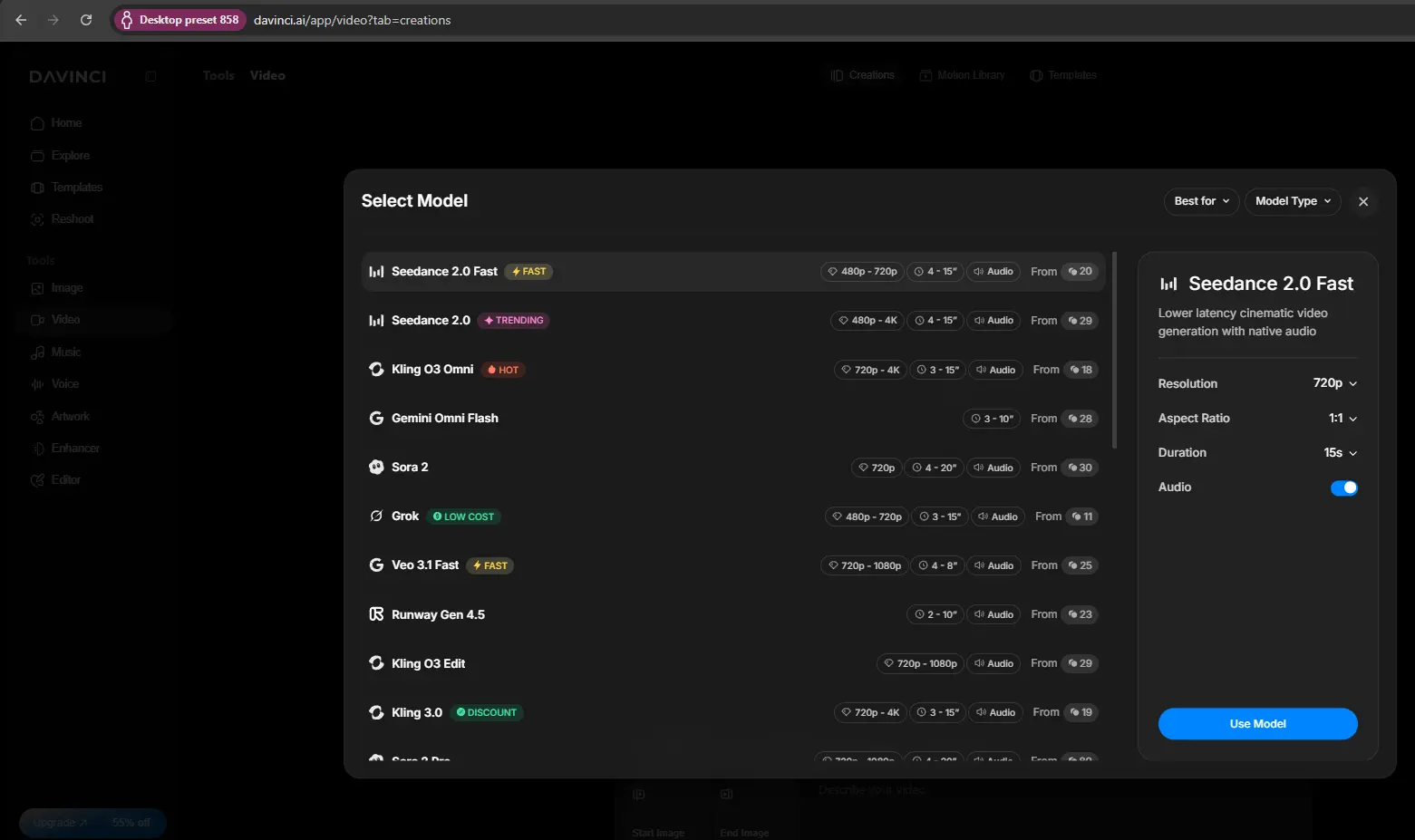Choose the Gemini Omni Flash model

pos(732,419)
